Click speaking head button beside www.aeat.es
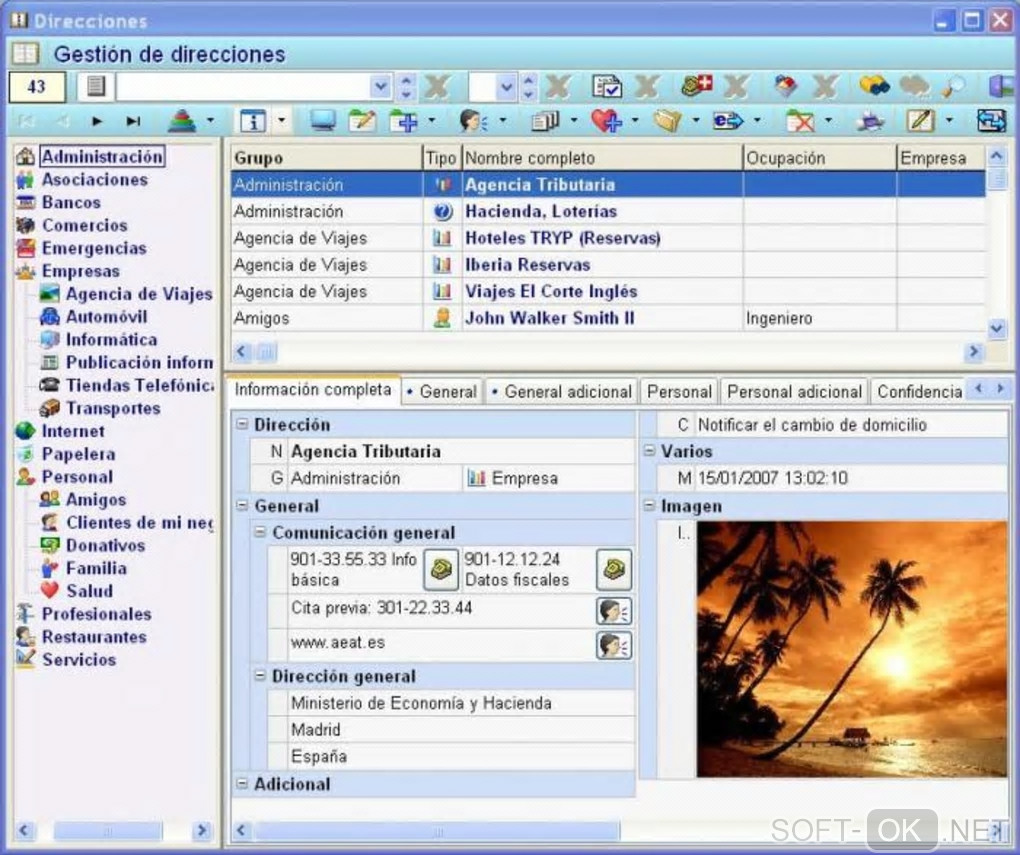This screenshot has width=1020, height=855. (614, 645)
